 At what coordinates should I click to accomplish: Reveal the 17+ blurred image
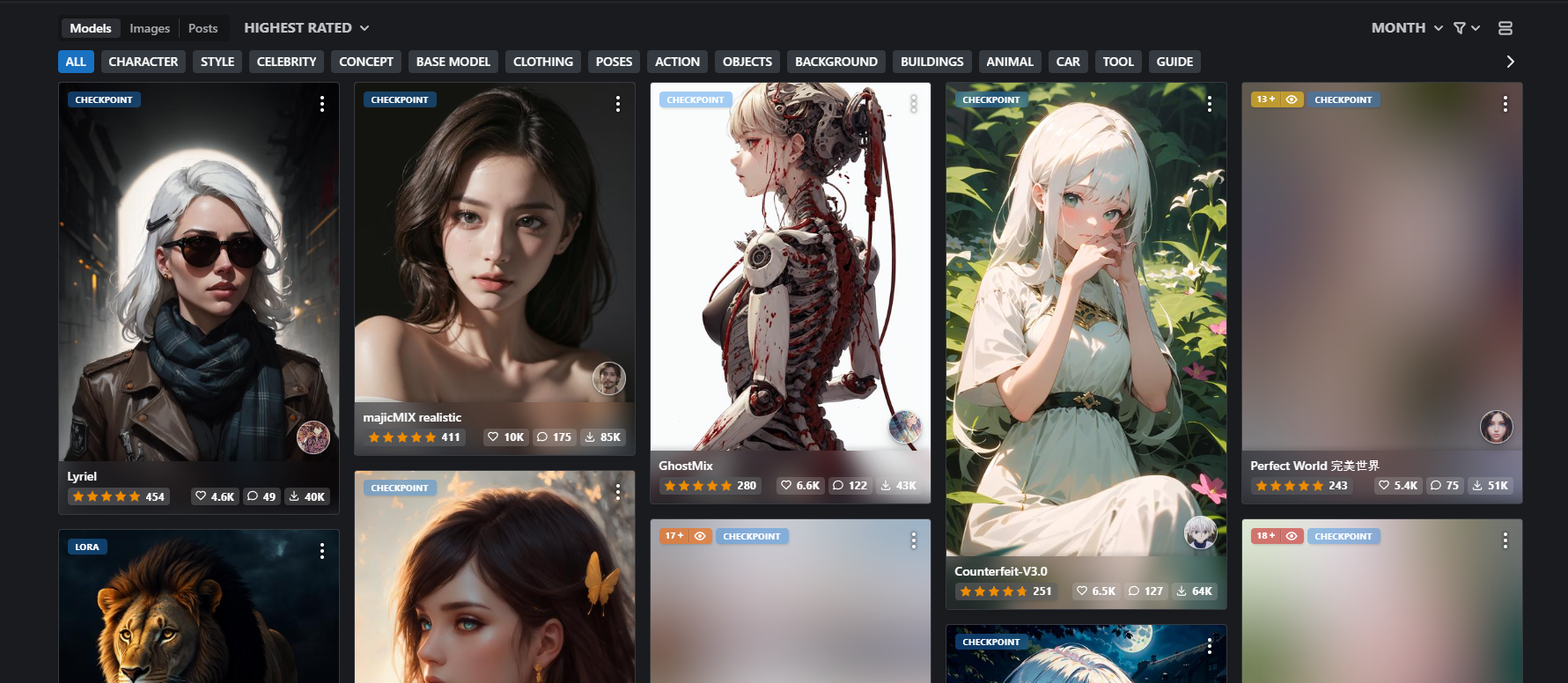[700, 536]
